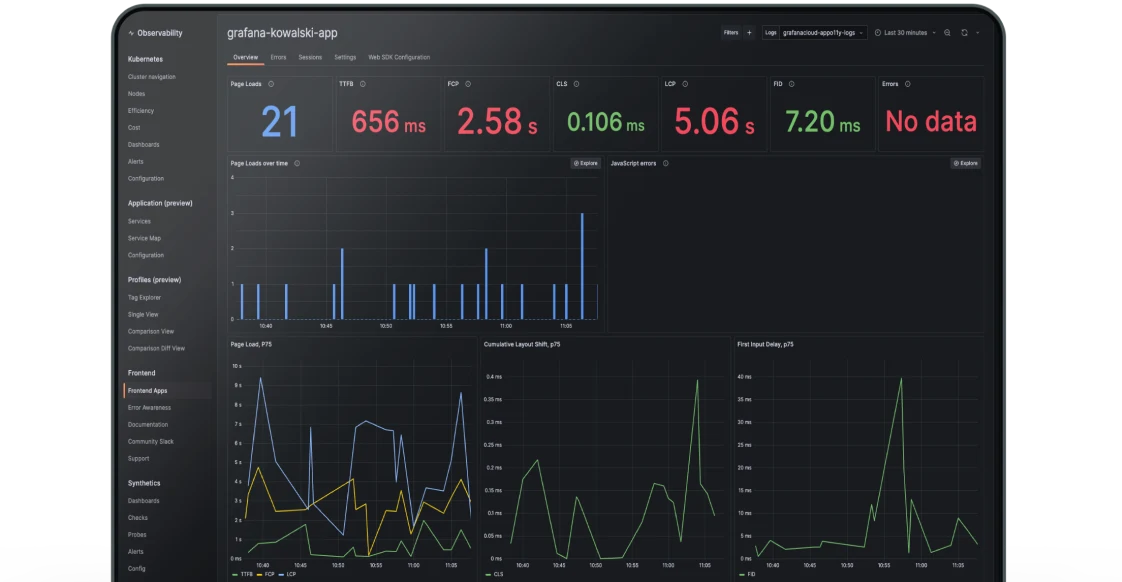Switch to the Errors tab

pos(278,57)
